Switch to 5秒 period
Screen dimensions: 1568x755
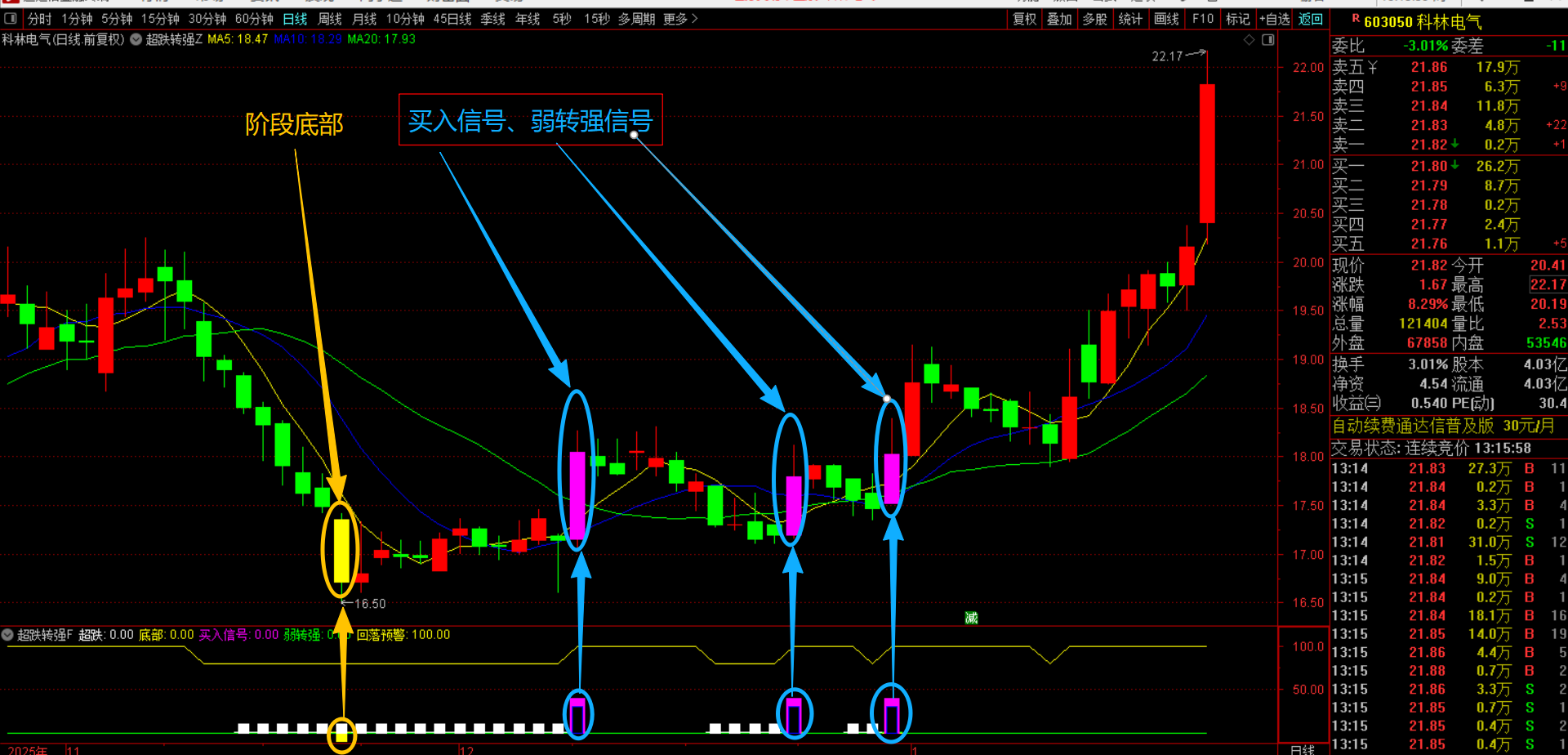pyautogui.click(x=562, y=19)
